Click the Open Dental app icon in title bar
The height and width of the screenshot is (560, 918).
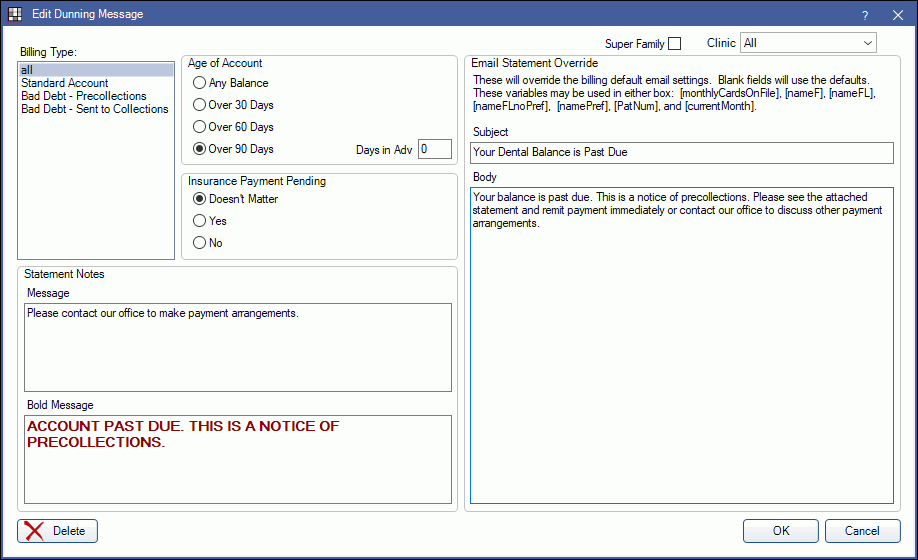coord(14,14)
